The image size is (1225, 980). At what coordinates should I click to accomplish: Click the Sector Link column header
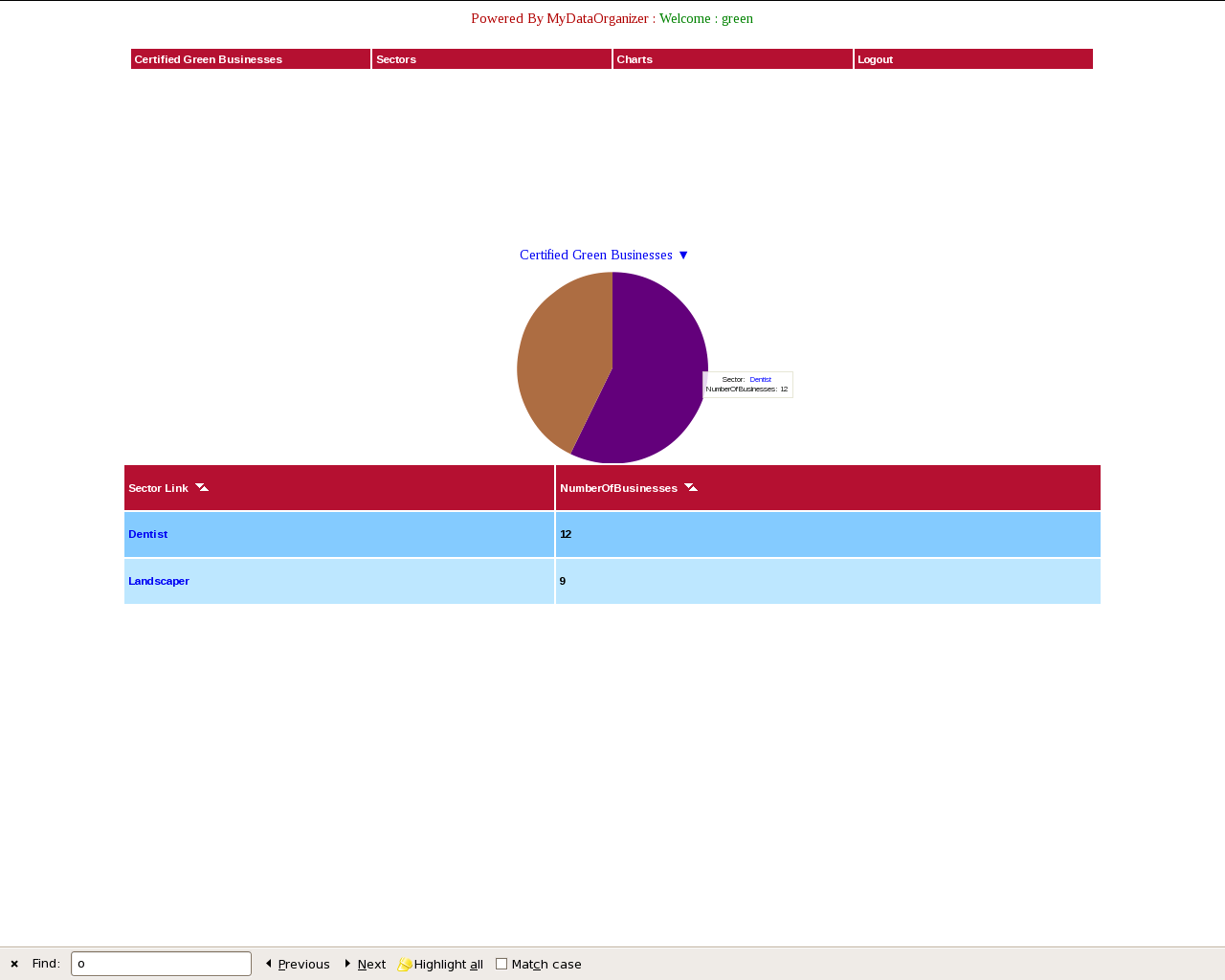[158, 488]
